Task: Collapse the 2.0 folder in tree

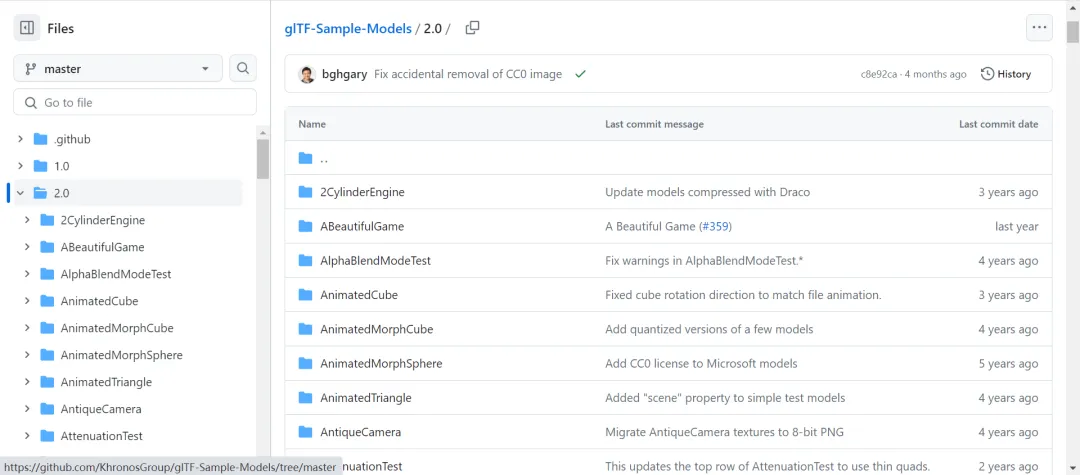Action: coord(21,193)
